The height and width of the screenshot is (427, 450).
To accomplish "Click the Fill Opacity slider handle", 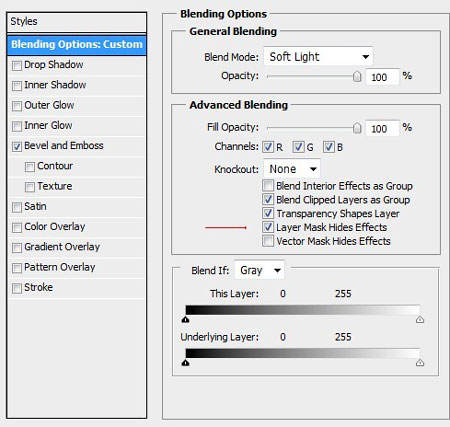I will [x=357, y=128].
